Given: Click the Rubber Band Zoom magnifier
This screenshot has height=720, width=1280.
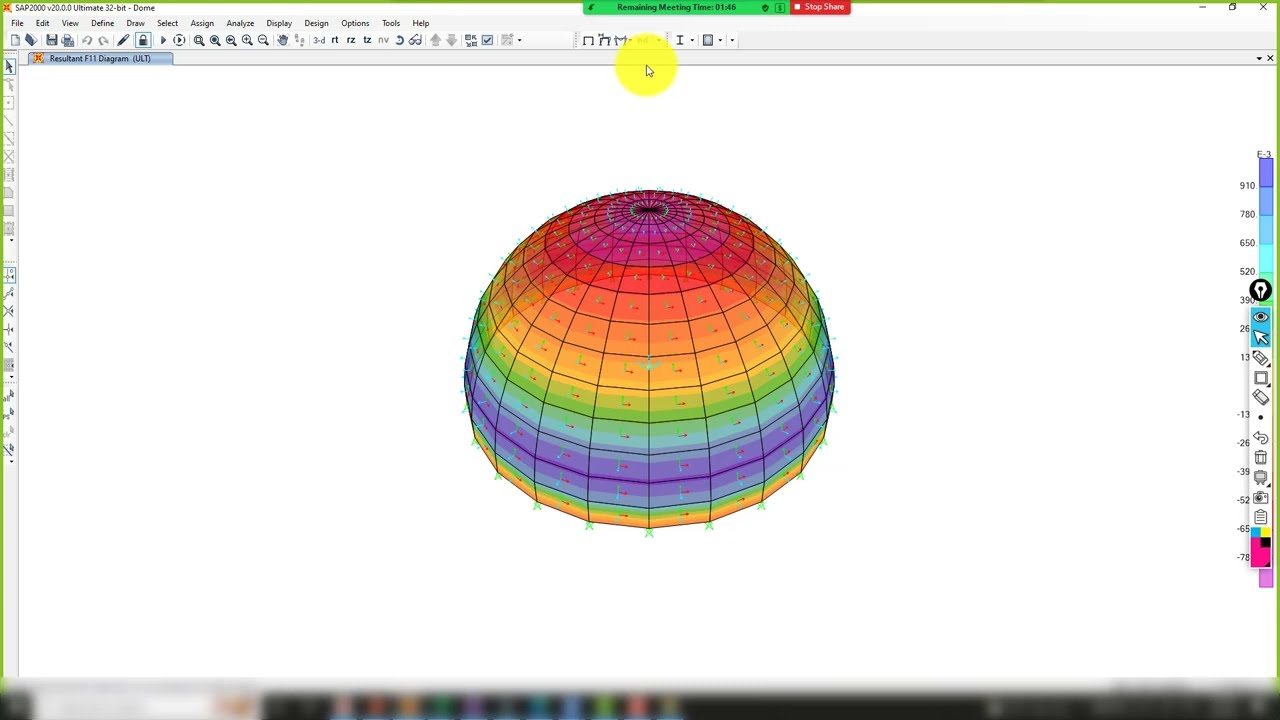Looking at the screenshot, I should coord(199,40).
